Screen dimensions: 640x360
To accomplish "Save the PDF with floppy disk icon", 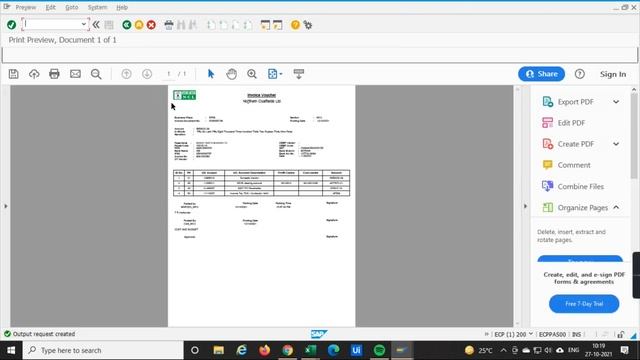I will tap(13, 74).
